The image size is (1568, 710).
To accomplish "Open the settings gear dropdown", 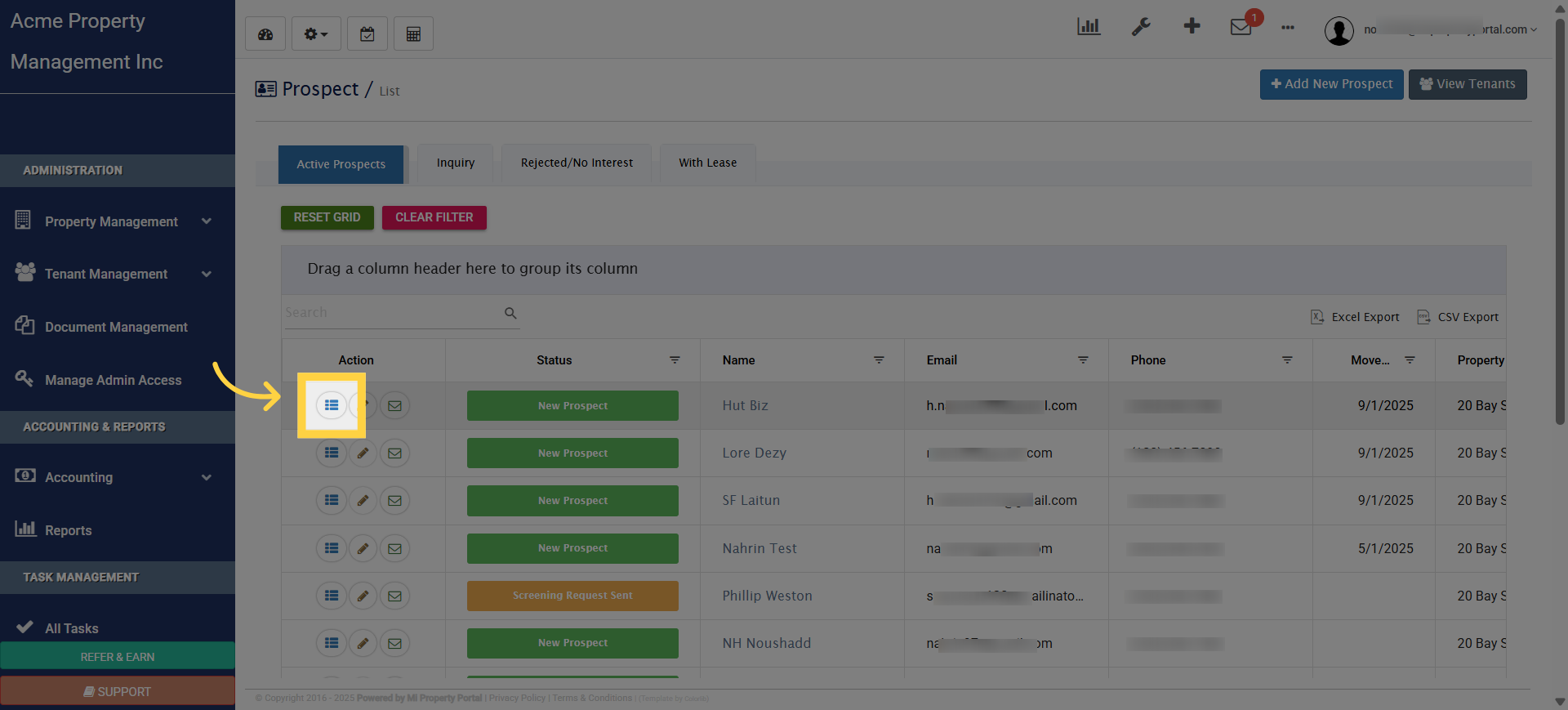I will click(x=316, y=34).
